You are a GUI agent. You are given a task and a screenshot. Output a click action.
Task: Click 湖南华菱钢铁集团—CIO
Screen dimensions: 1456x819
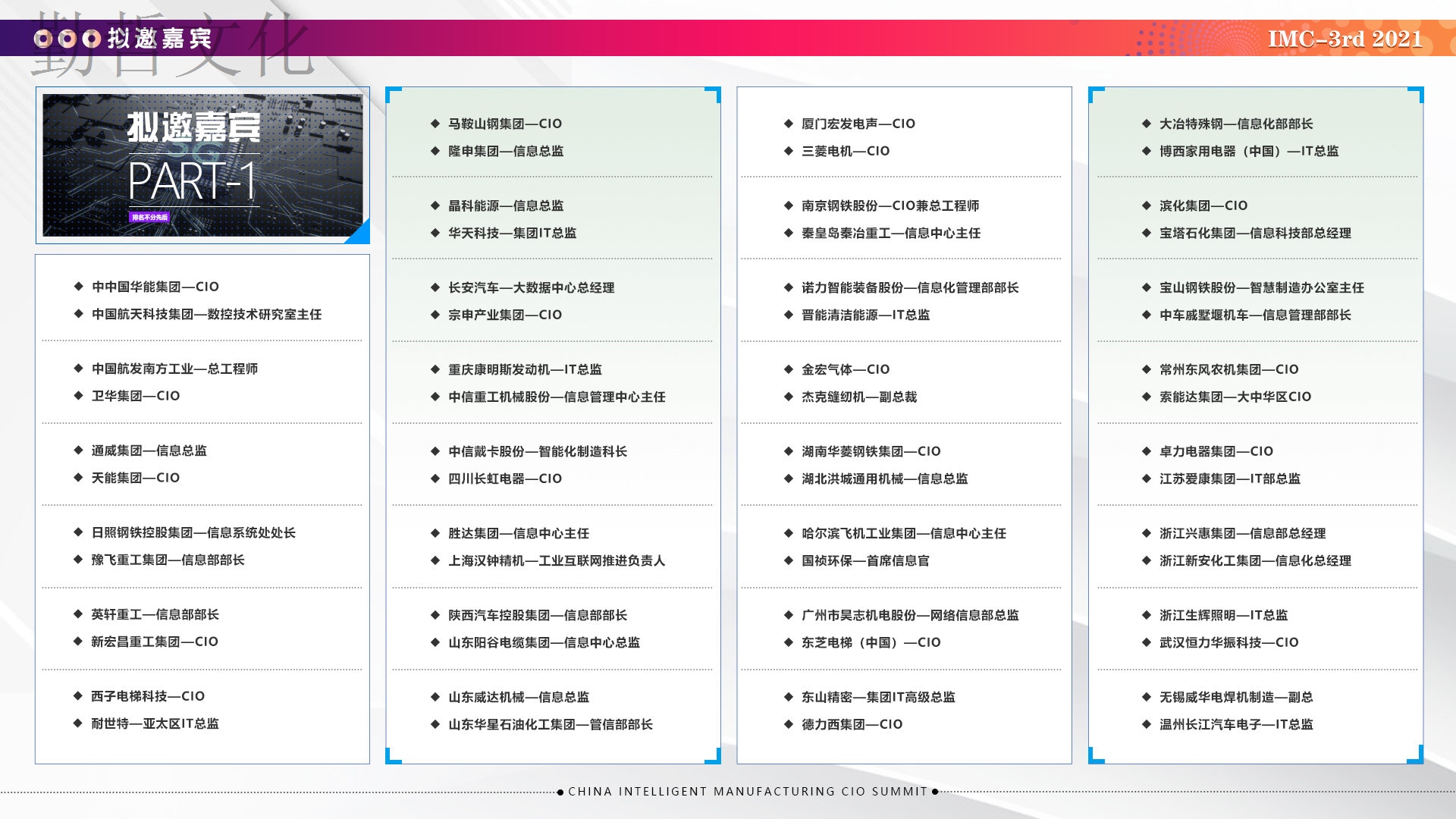[x=871, y=451]
